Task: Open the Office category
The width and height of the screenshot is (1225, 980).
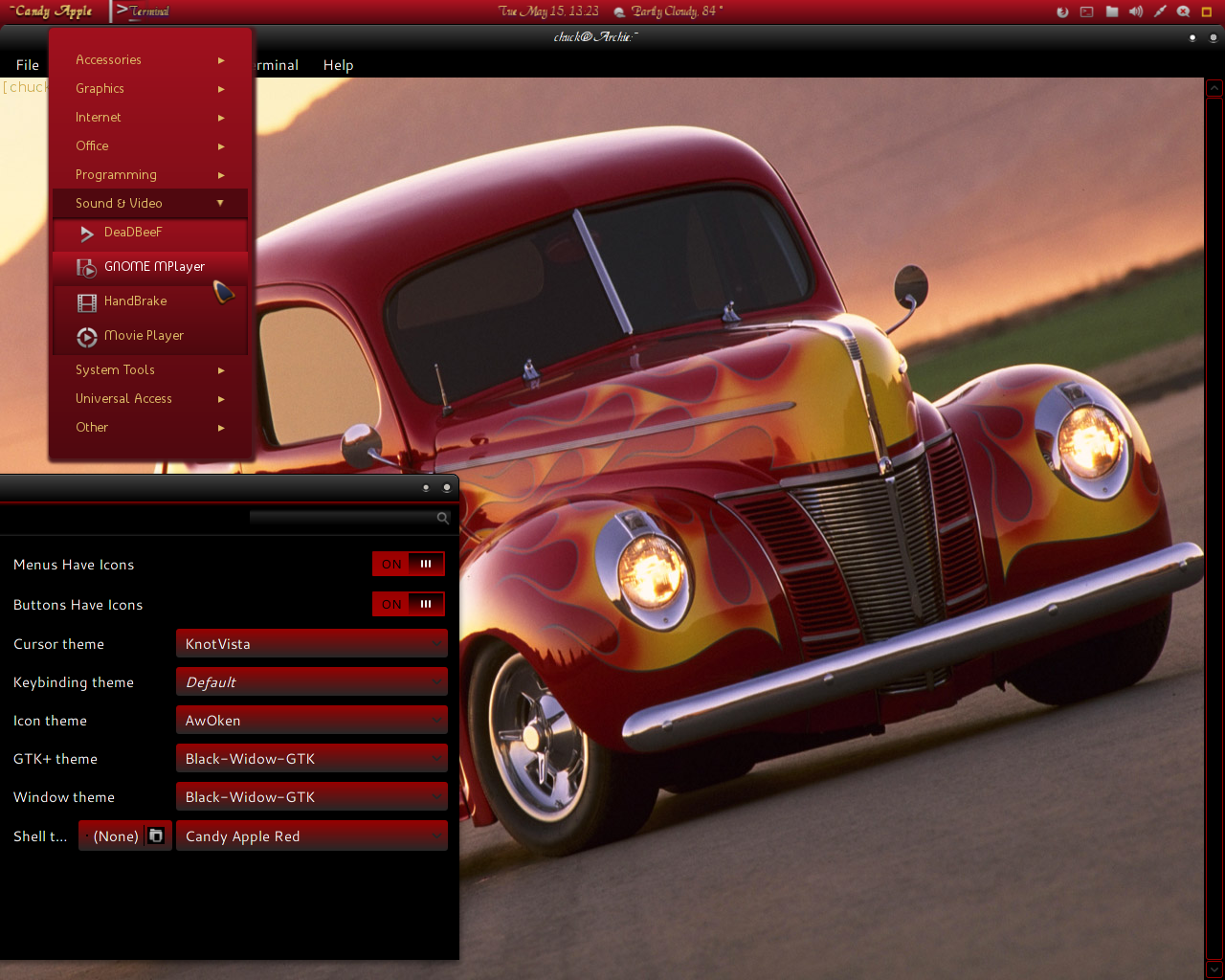Action: coord(150,145)
